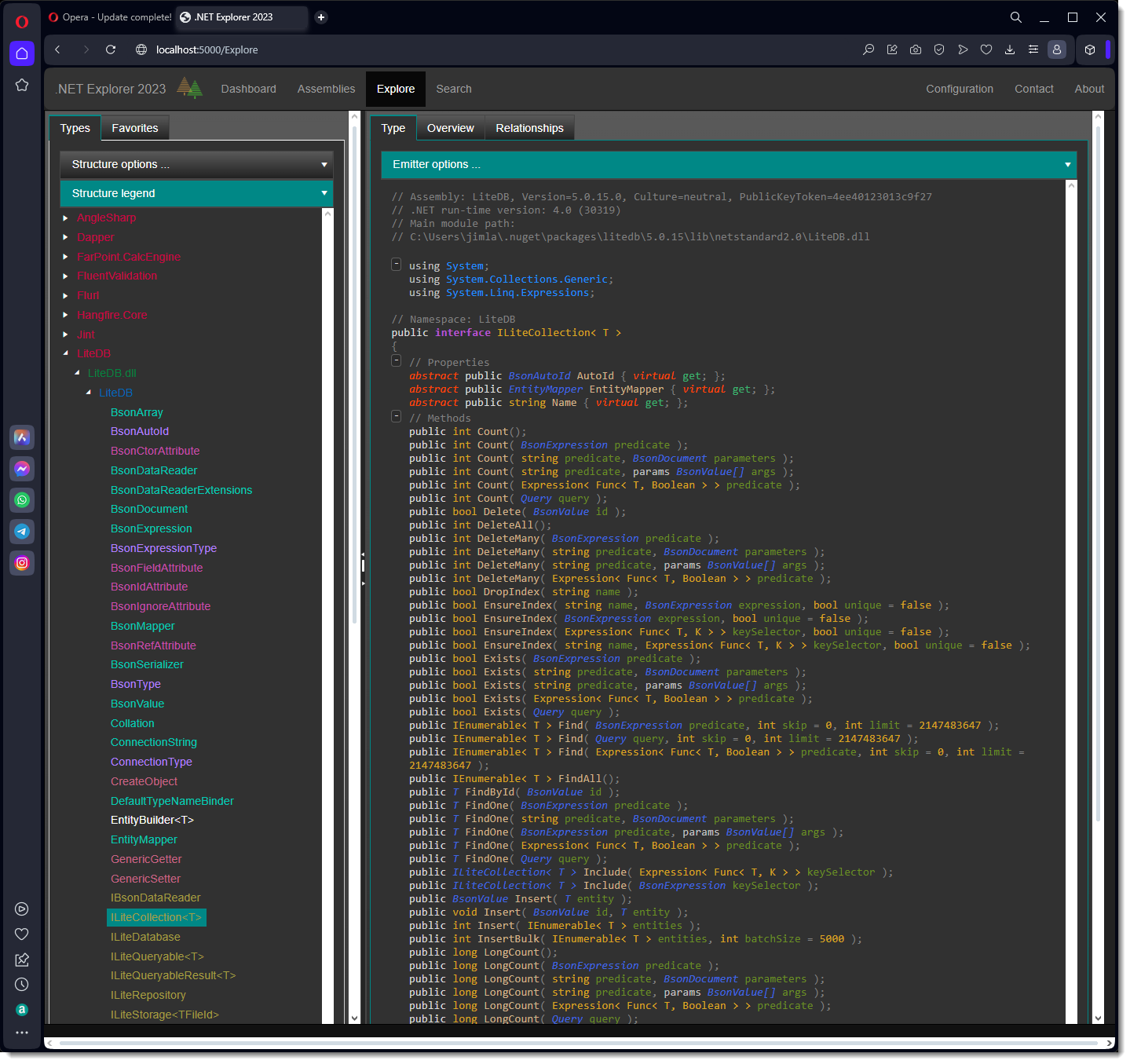Open Easy Setup icon in toolbar
1130x1064 pixels.
pos(1033,49)
